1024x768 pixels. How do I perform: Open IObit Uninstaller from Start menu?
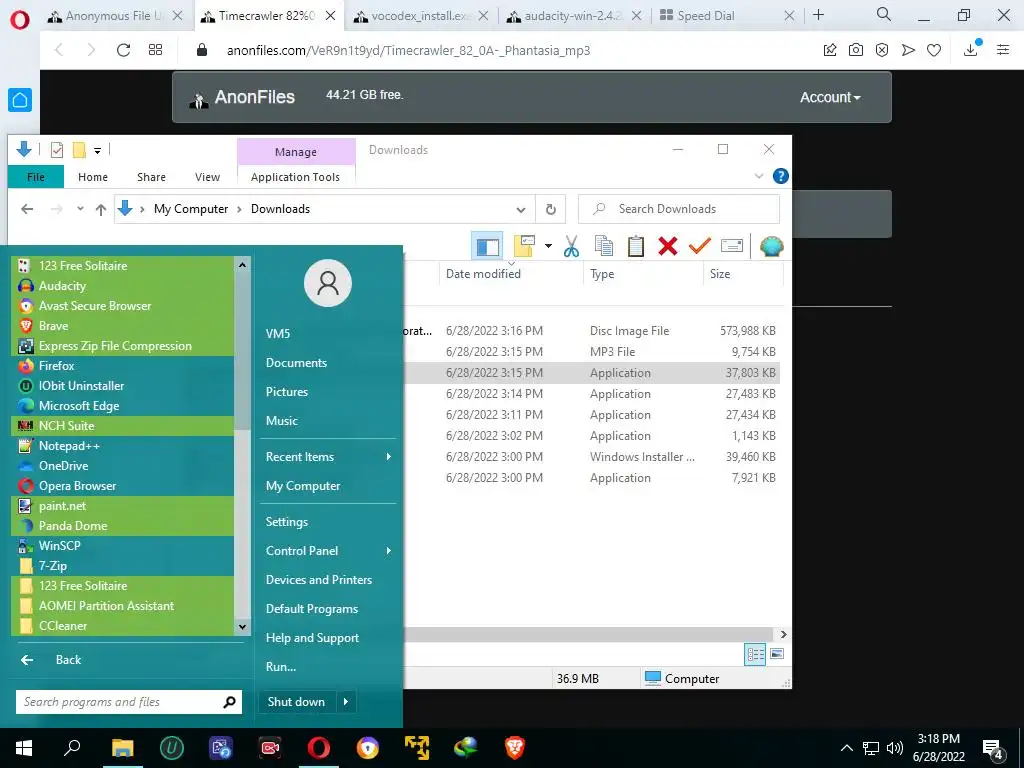(123, 385)
